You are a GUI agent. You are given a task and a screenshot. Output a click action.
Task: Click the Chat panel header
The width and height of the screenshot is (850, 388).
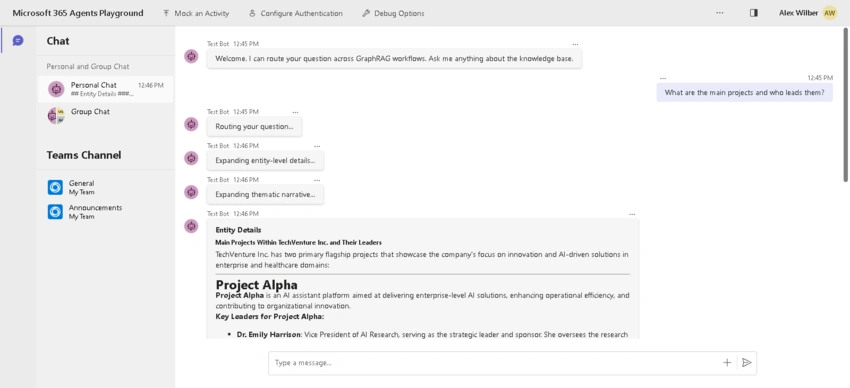(x=58, y=41)
